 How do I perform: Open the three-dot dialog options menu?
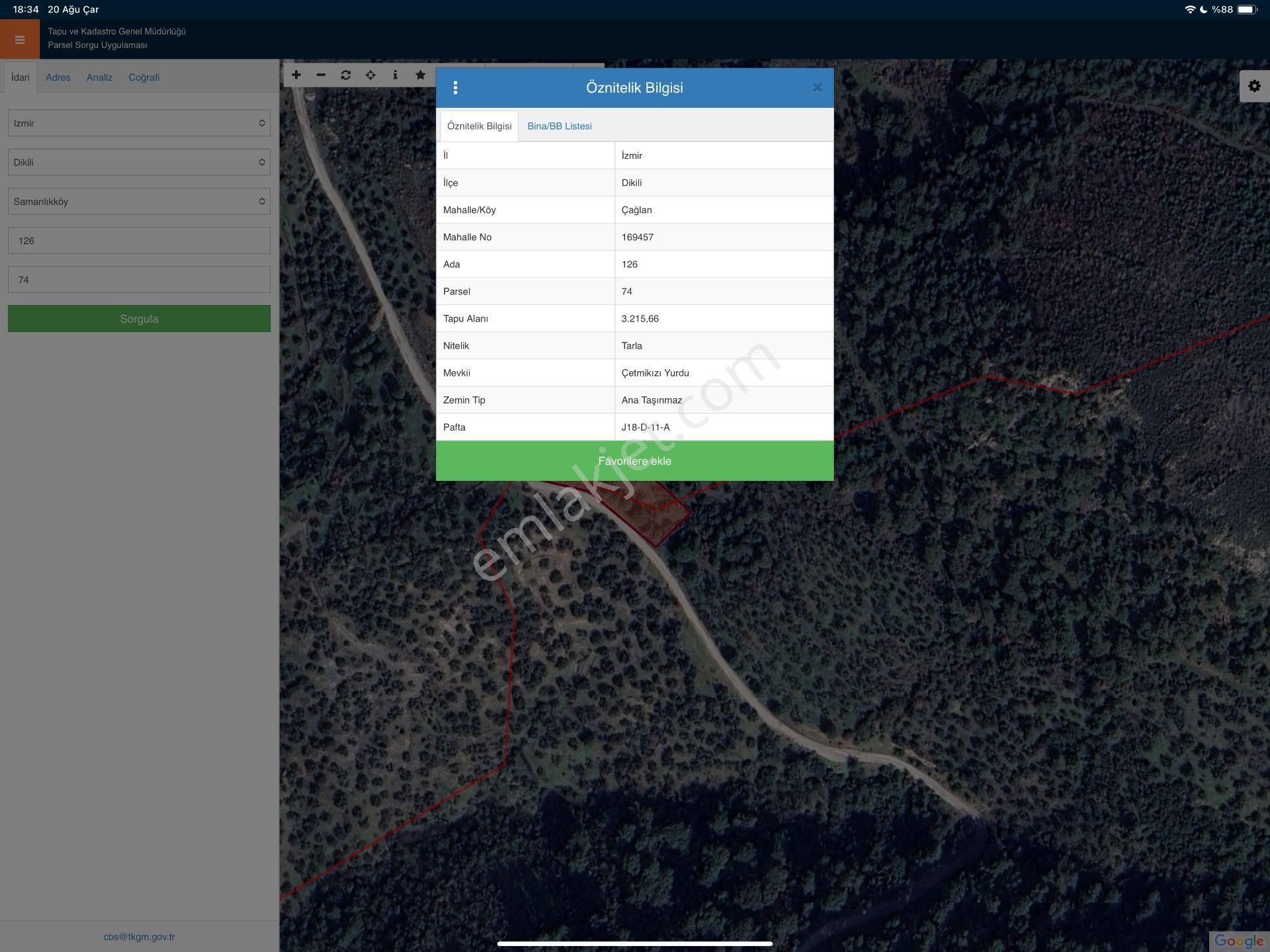455,88
